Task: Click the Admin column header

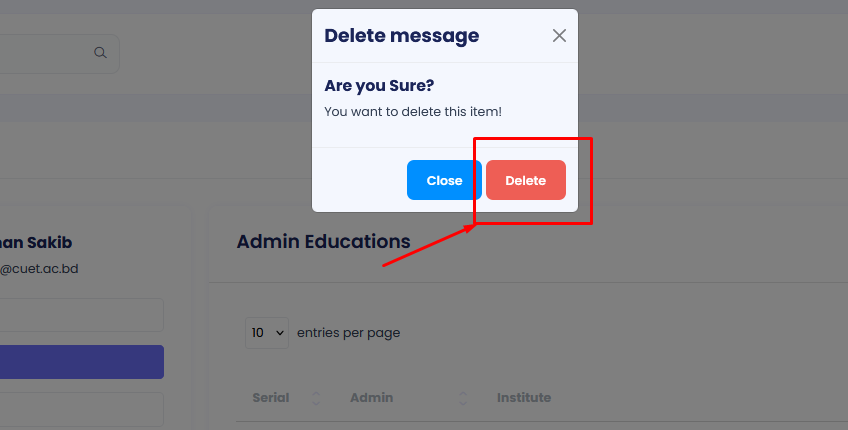Action: (x=371, y=398)
